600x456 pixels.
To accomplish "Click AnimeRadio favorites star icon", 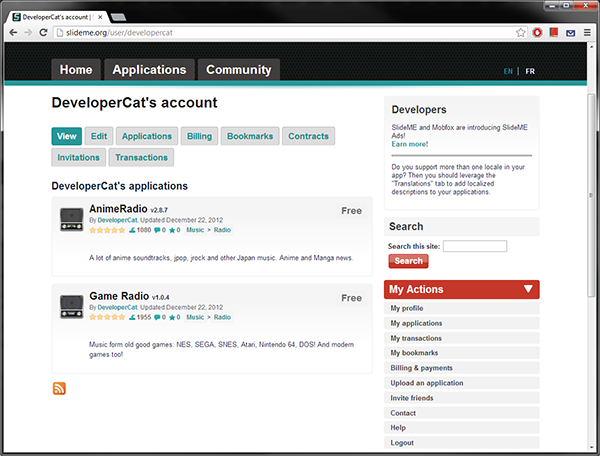I will point(172,230).
